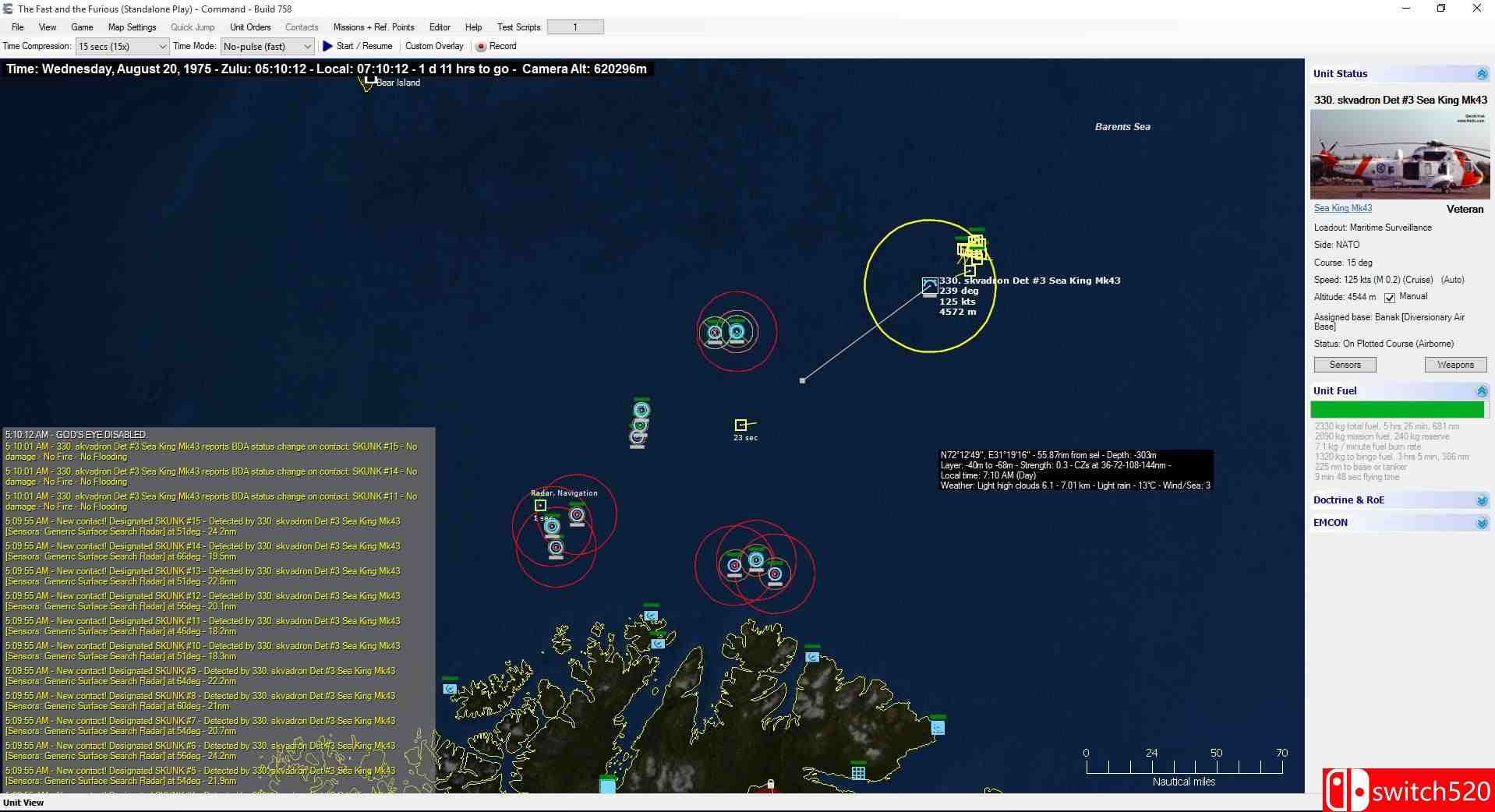
Task: Click the green Unit Fuel bar
Action: 1397,410
